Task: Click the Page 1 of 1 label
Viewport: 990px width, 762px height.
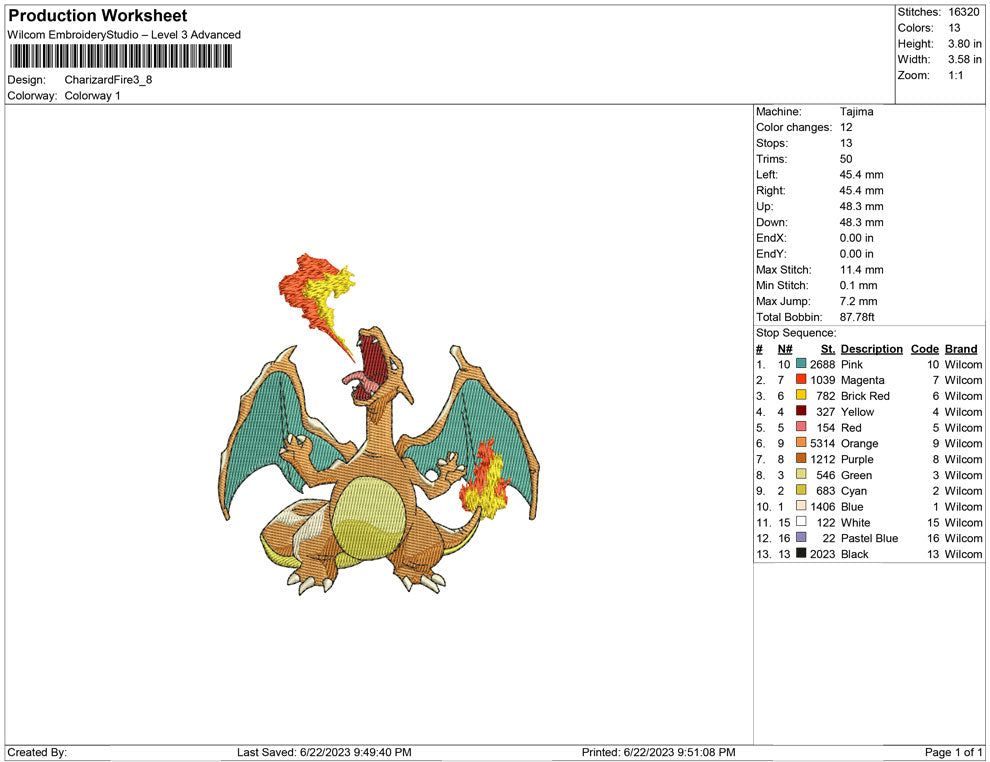Action: 952,752
